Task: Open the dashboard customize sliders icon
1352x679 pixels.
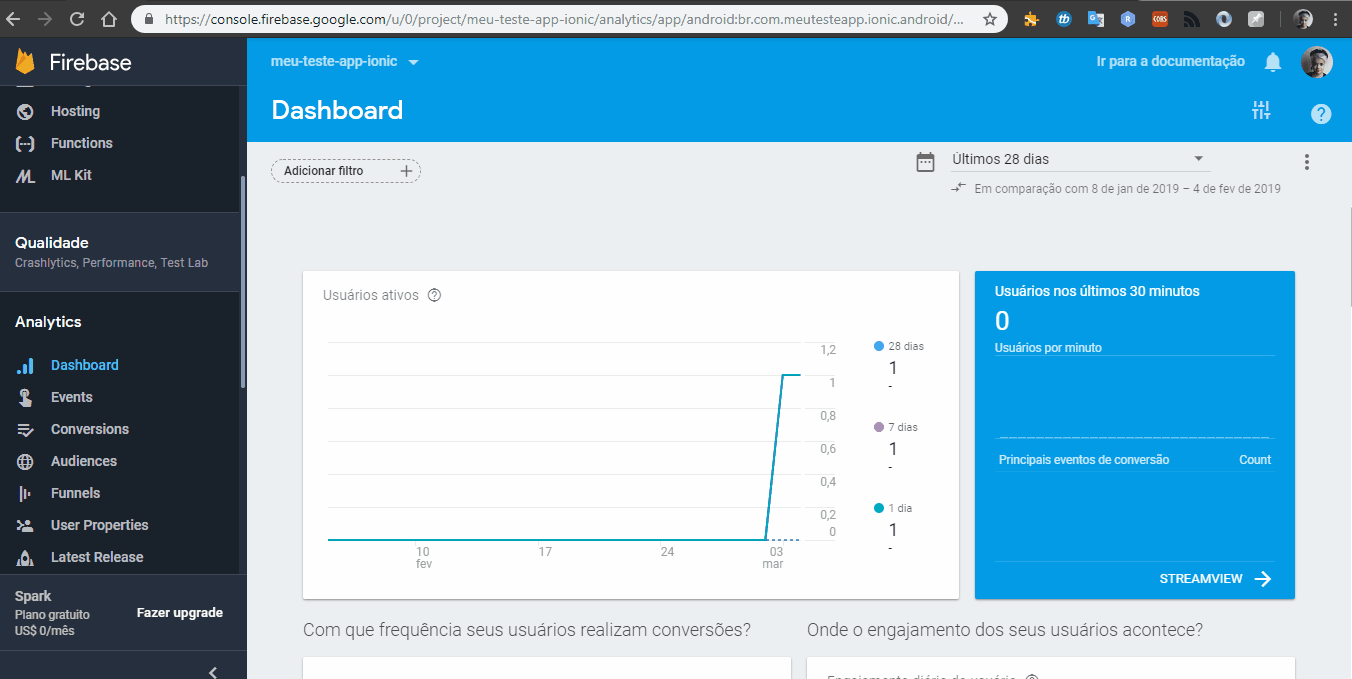Action: [1261, 111]
